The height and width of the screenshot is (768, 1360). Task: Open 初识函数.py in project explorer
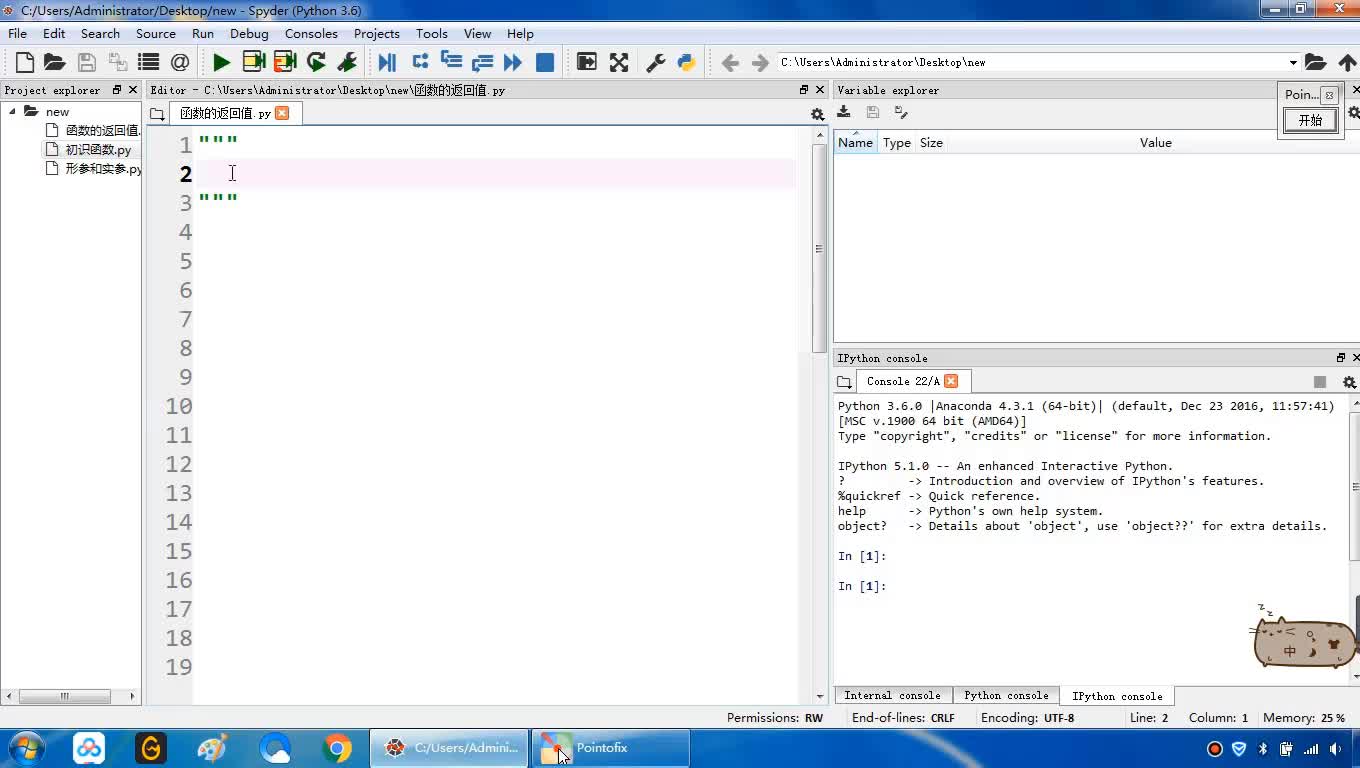tap(98, 150)
